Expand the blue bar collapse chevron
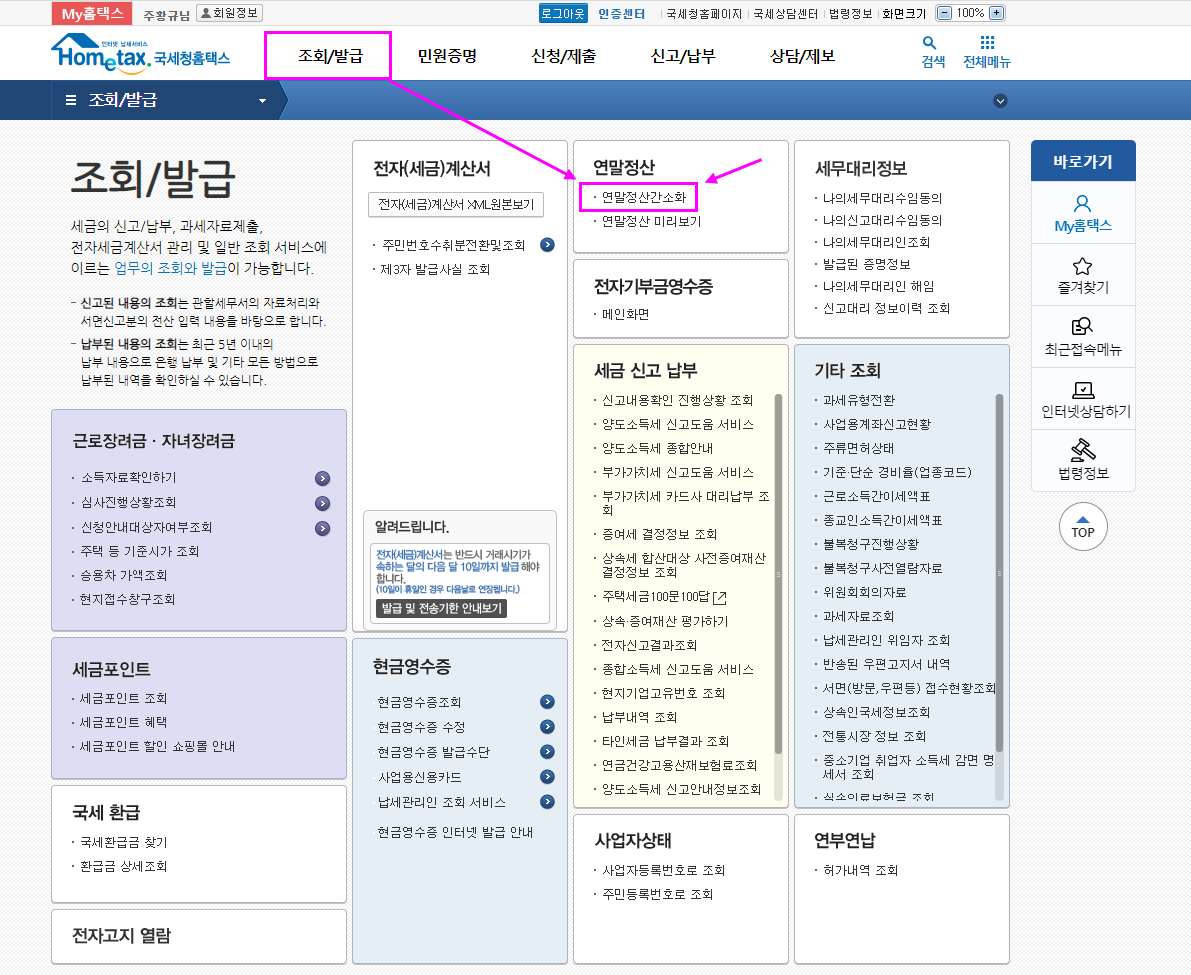Image resolution: width=1191 pixels, height=975 pixels. [1000, 101]
